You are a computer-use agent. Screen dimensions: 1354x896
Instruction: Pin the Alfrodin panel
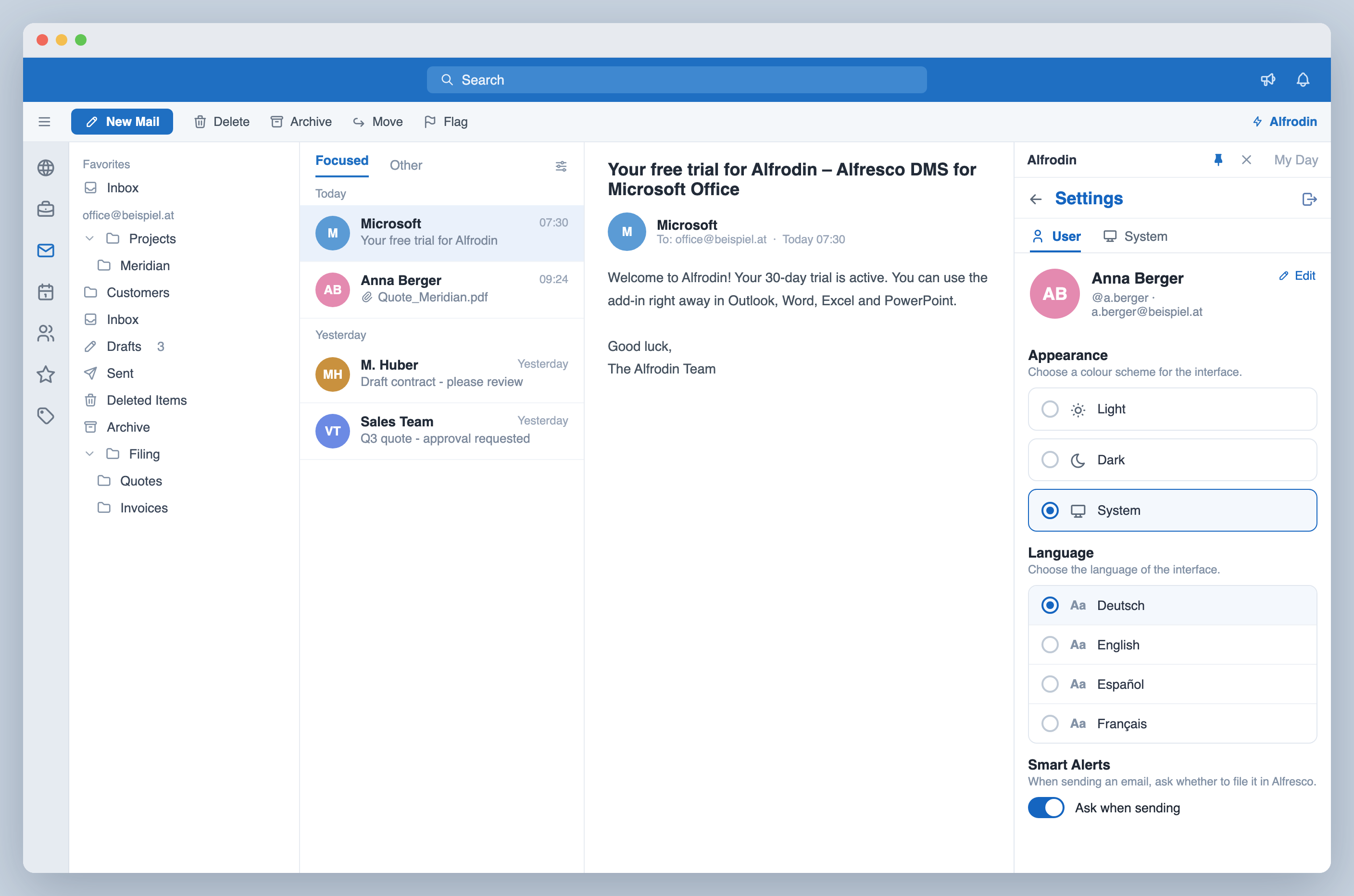point(1218,160)
